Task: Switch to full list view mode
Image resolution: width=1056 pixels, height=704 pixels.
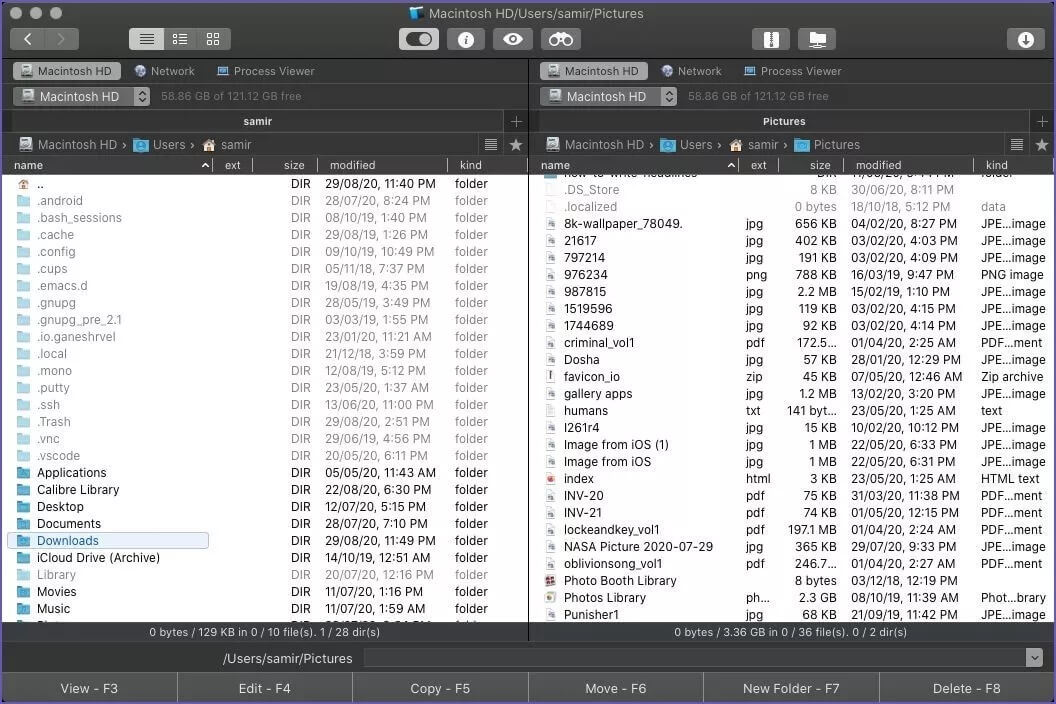Action: point(146,39)
